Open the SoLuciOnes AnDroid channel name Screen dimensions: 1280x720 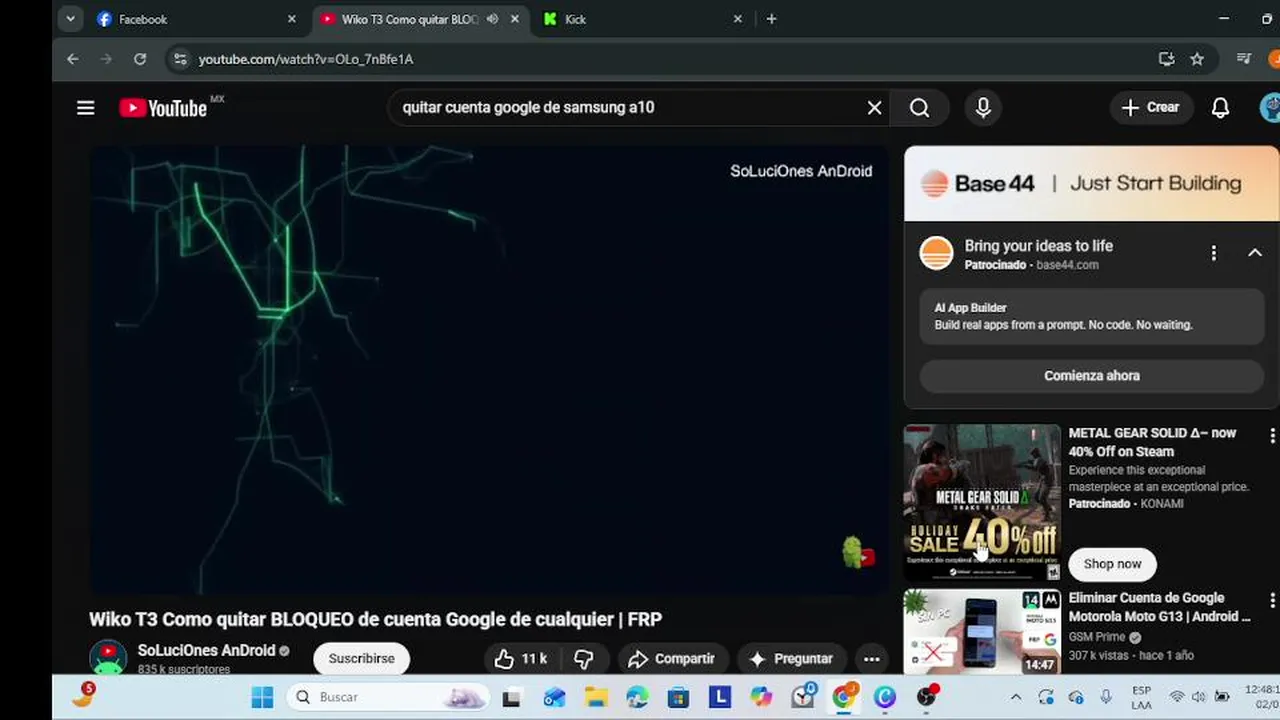point(206,650)
